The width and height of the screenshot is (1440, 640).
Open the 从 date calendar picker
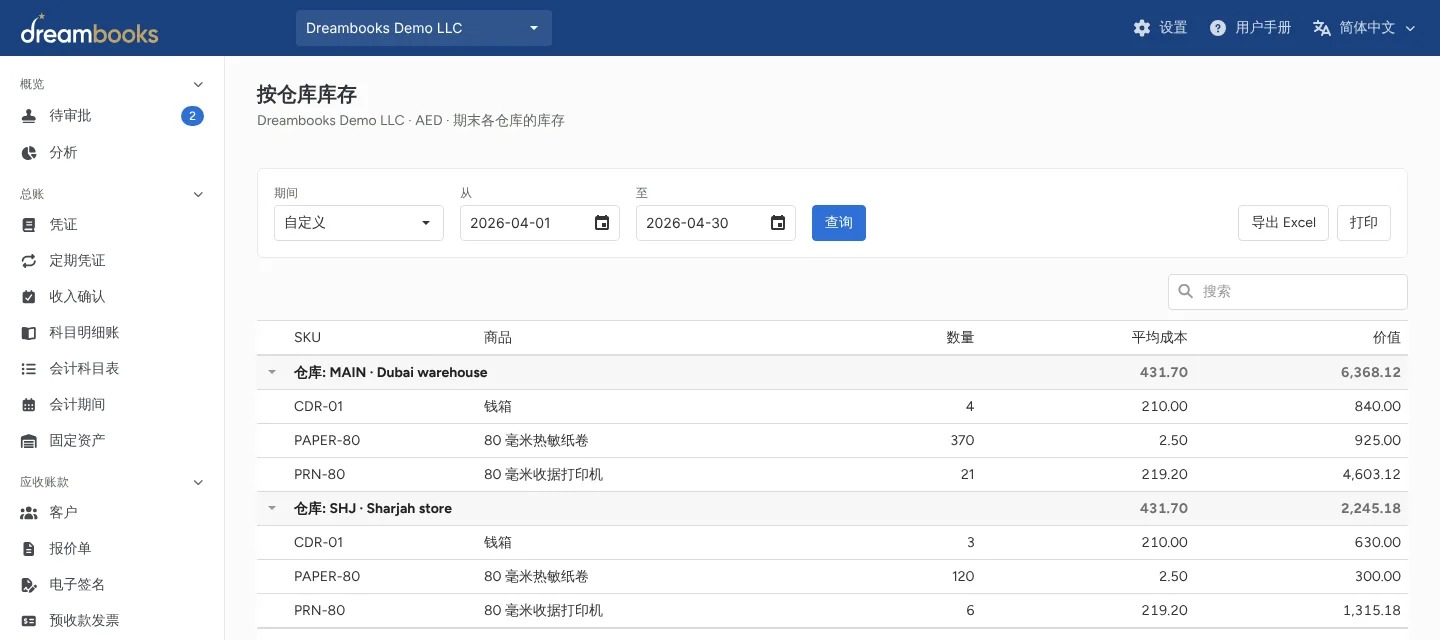coord(602,223)
